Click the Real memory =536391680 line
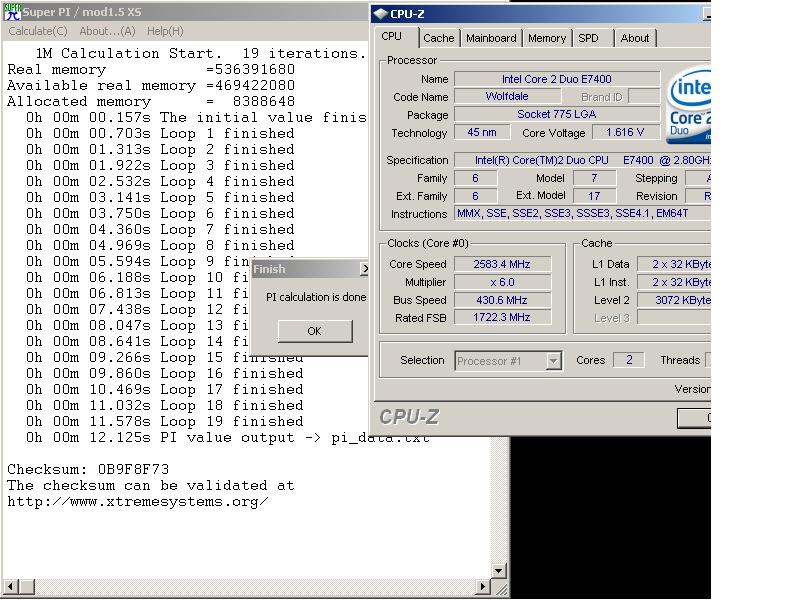This screenshot has height=600, width=800. pos(151,69)
